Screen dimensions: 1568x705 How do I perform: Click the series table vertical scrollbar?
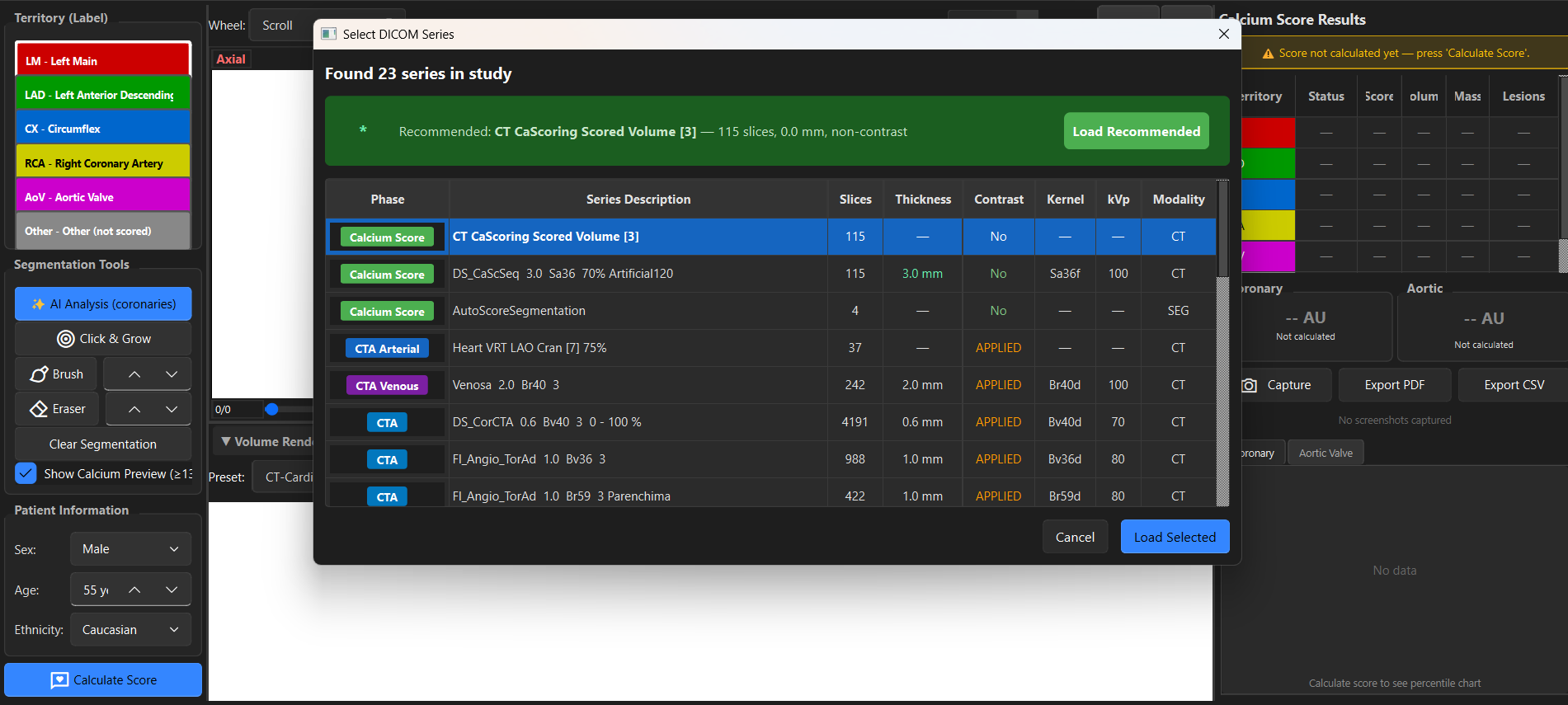1223,229
